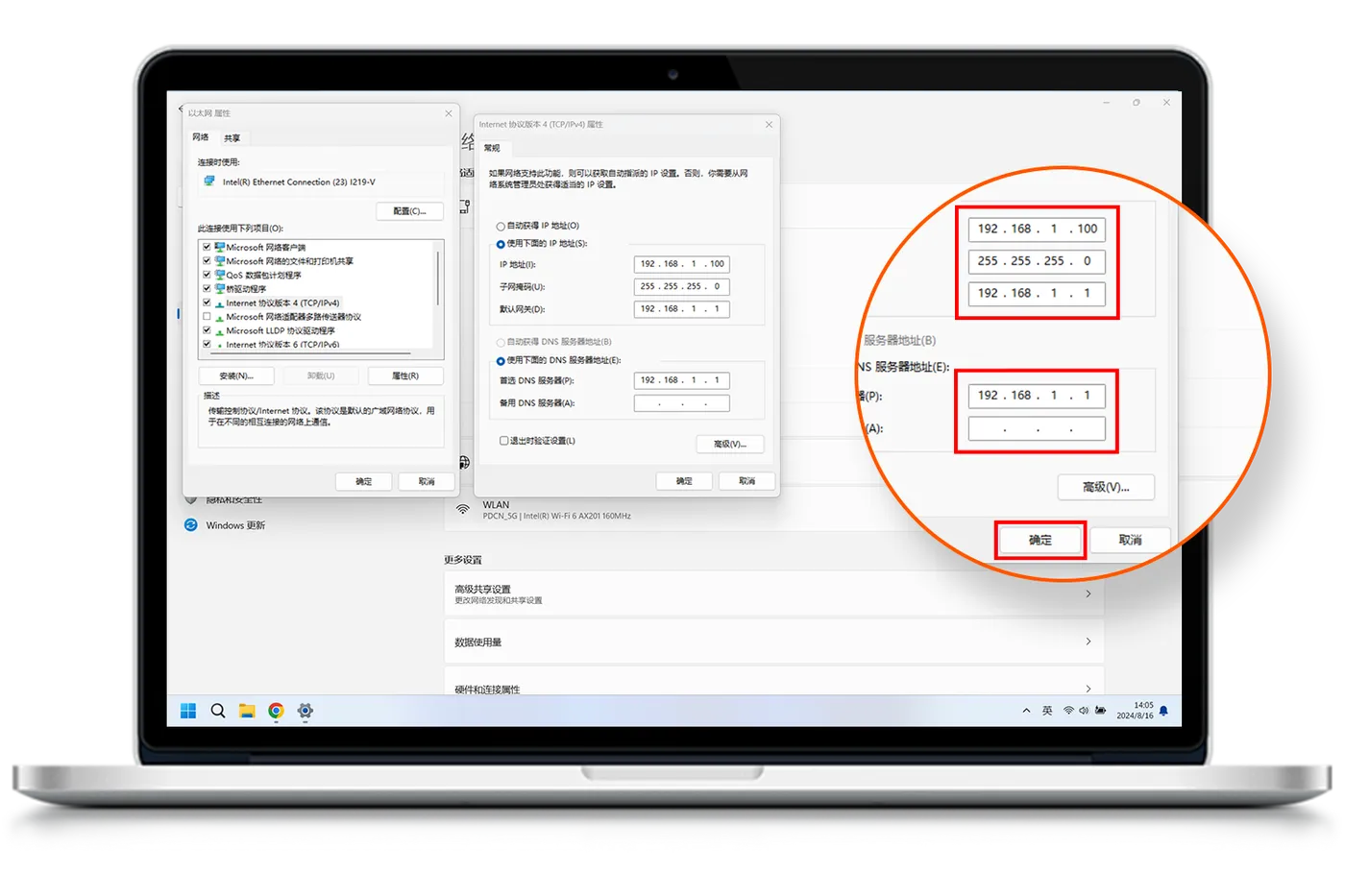The height and width of the screenshot is (896, 1345).
Task: Expand the 高级共享设置 row chevron
Action: (x=1088, y=593)
